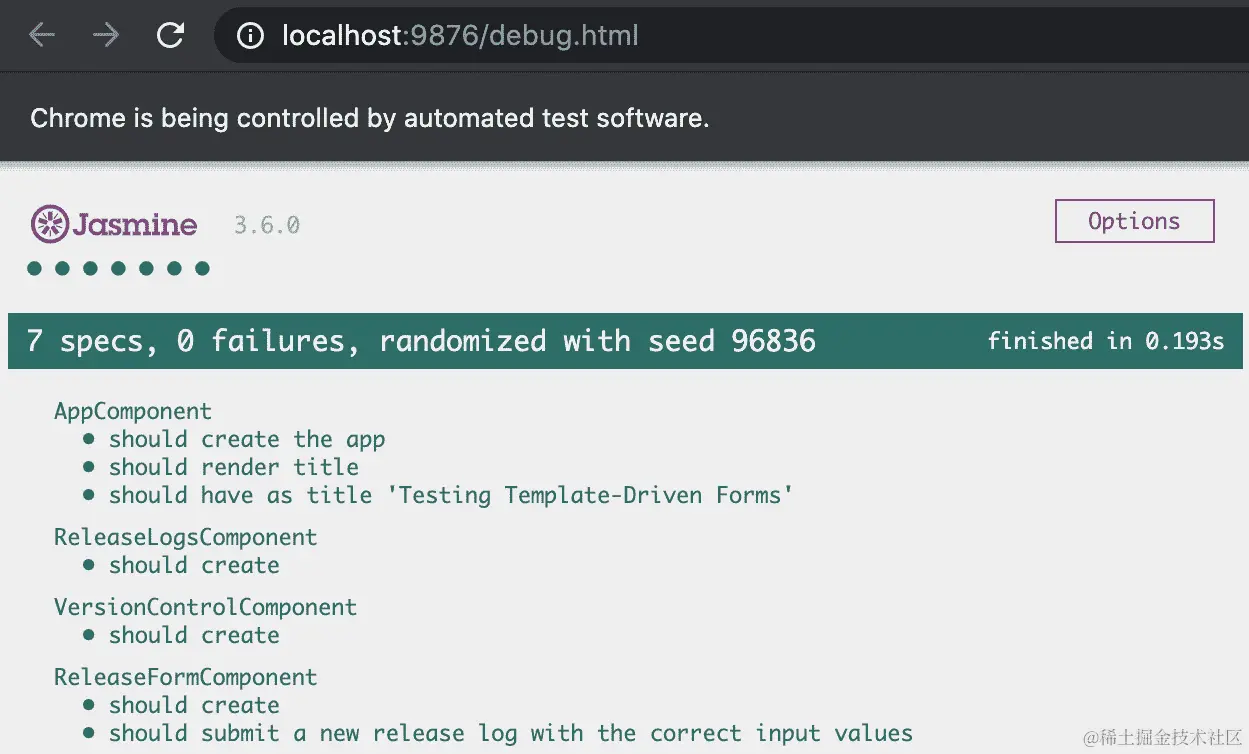
Task: Select 'finished in 0.193s' duration text
Action: point(1106,341)
